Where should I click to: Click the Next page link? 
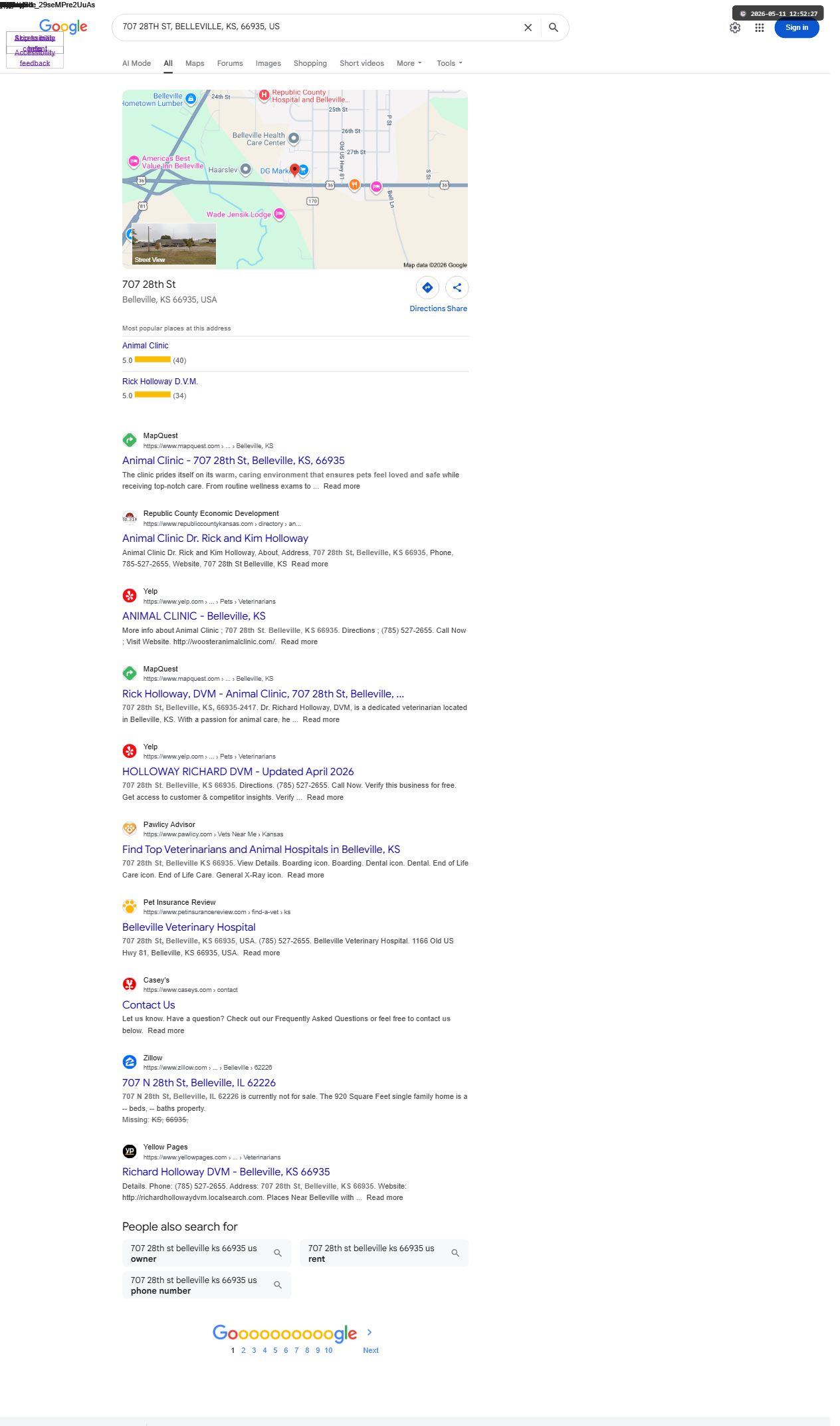point(371,1350)
